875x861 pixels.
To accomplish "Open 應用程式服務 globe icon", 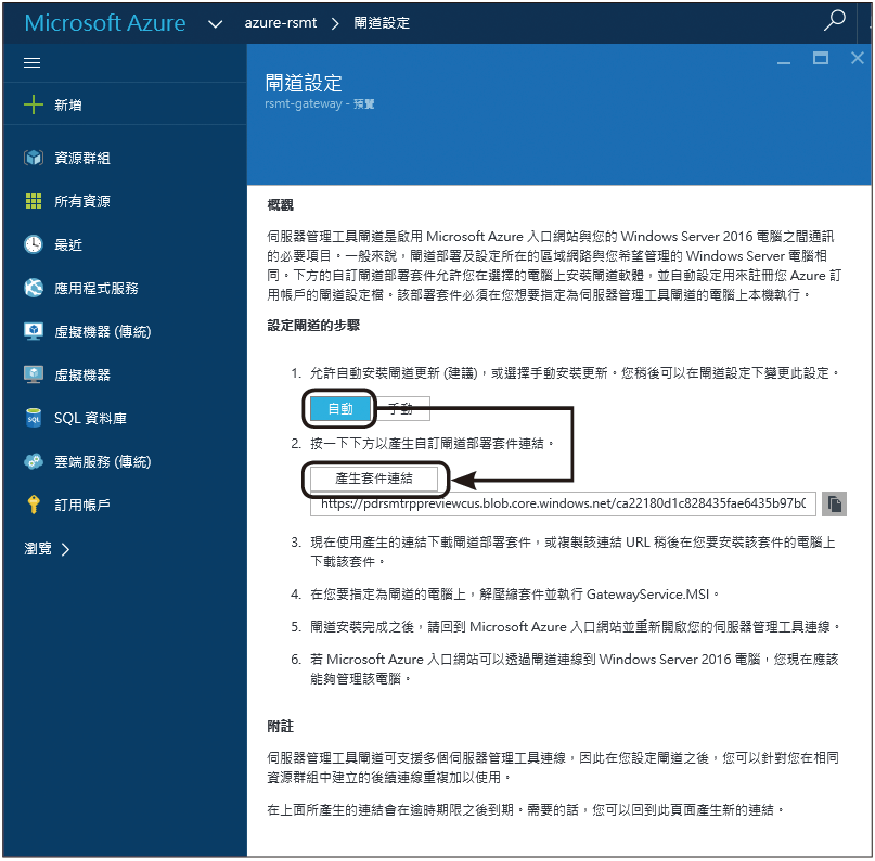I will tap(33, 288).
